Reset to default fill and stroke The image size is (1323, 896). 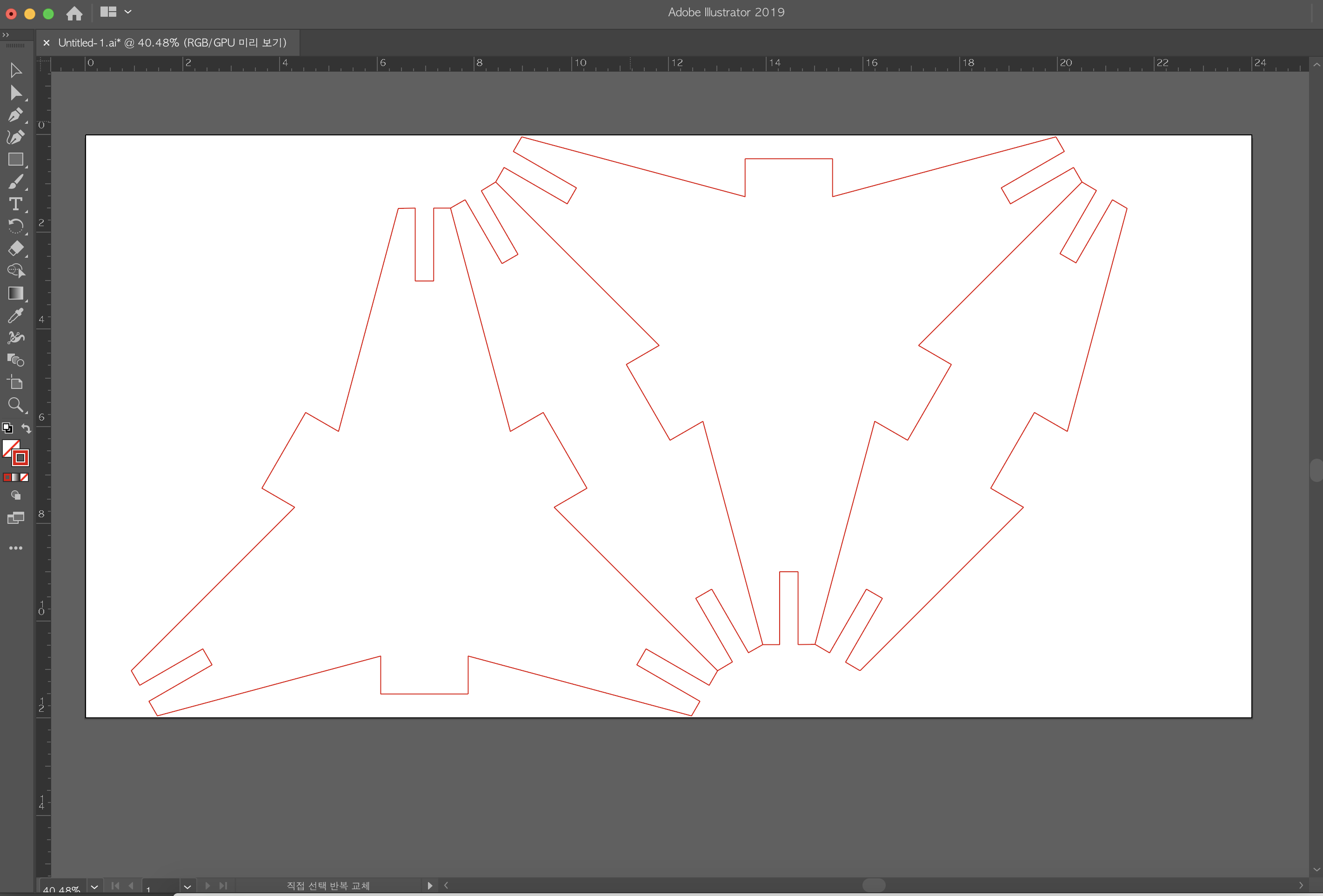click(7, 428)
